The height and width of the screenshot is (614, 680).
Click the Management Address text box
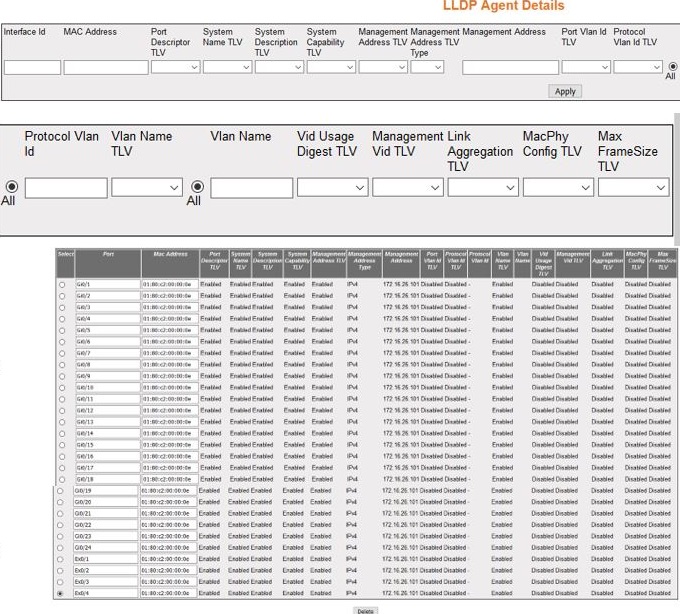(510, 68)
